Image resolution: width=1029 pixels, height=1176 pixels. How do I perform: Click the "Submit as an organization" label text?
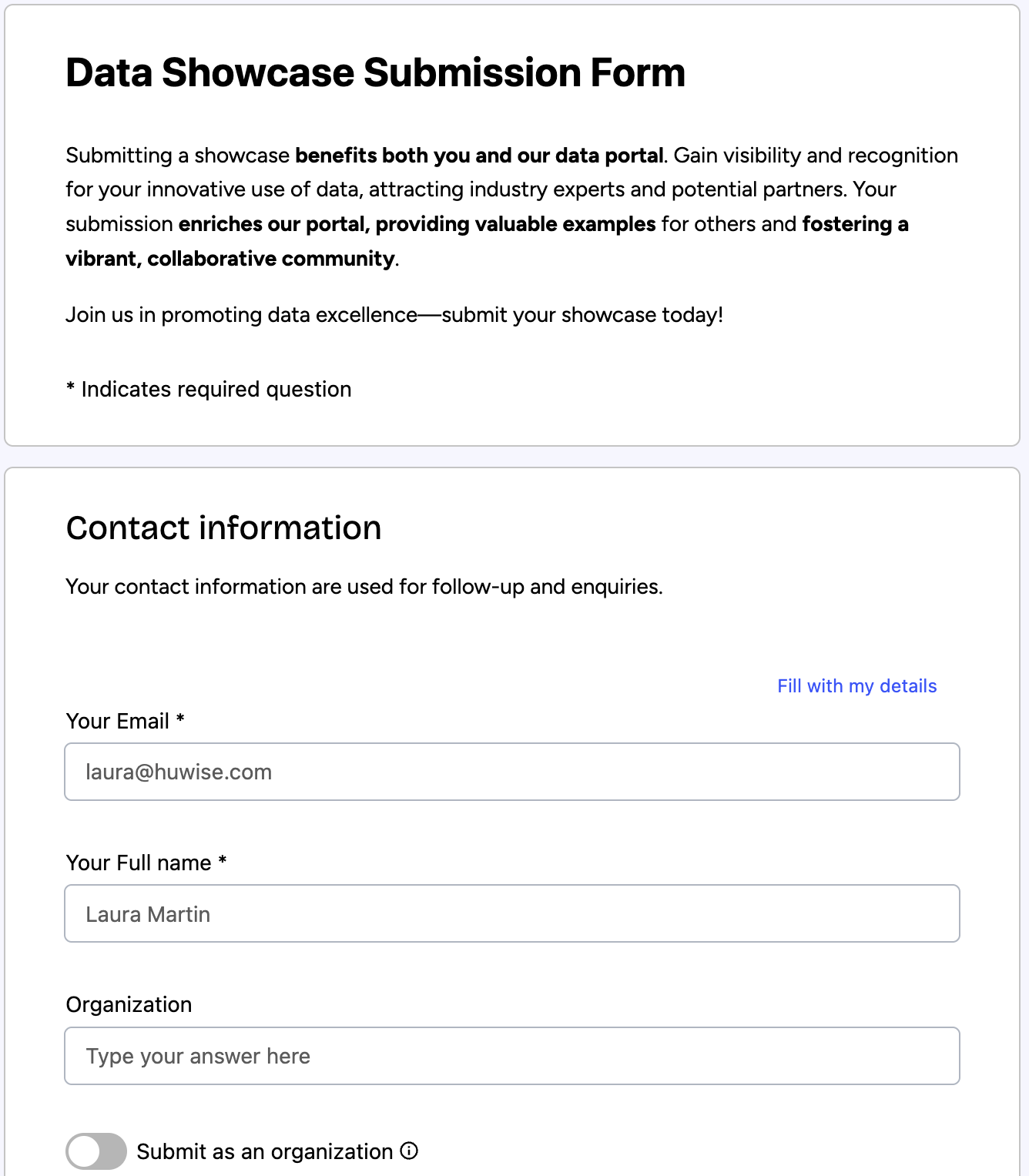coord(264,1151)
